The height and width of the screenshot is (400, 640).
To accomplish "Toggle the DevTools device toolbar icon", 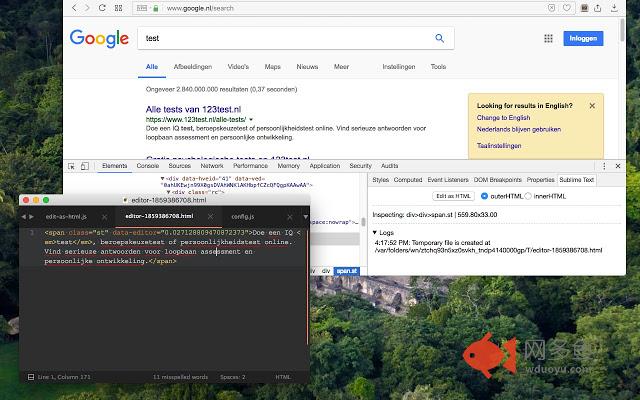I will coord(85,166).
